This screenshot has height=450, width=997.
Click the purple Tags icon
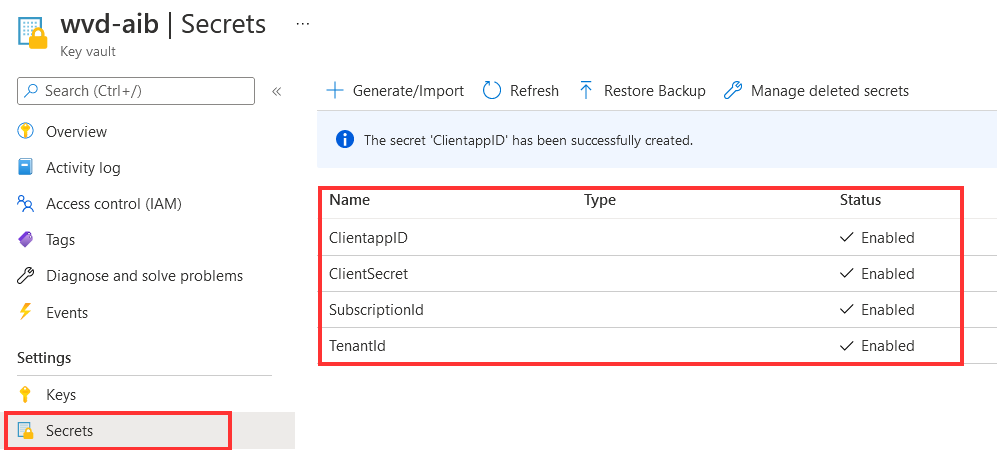point(26,240)
